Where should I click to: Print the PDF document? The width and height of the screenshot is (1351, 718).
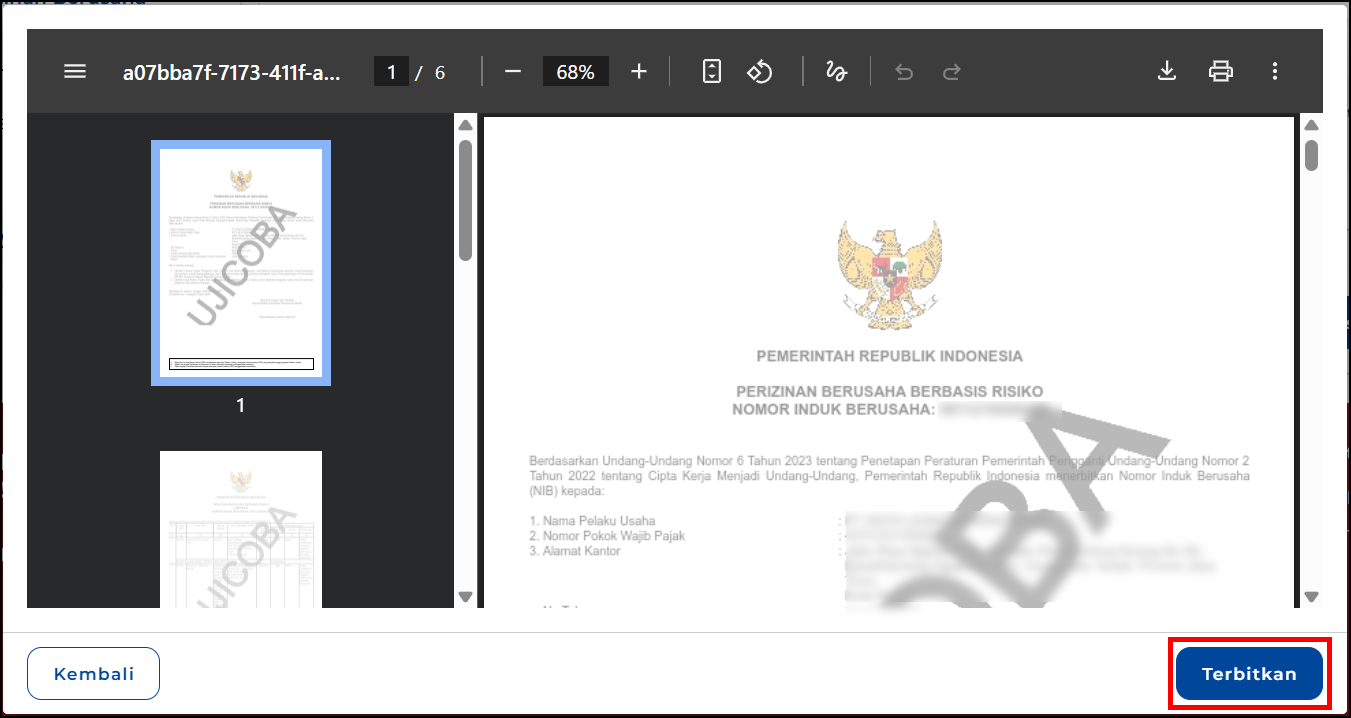pyautogui.click(x=1220, y=72)
